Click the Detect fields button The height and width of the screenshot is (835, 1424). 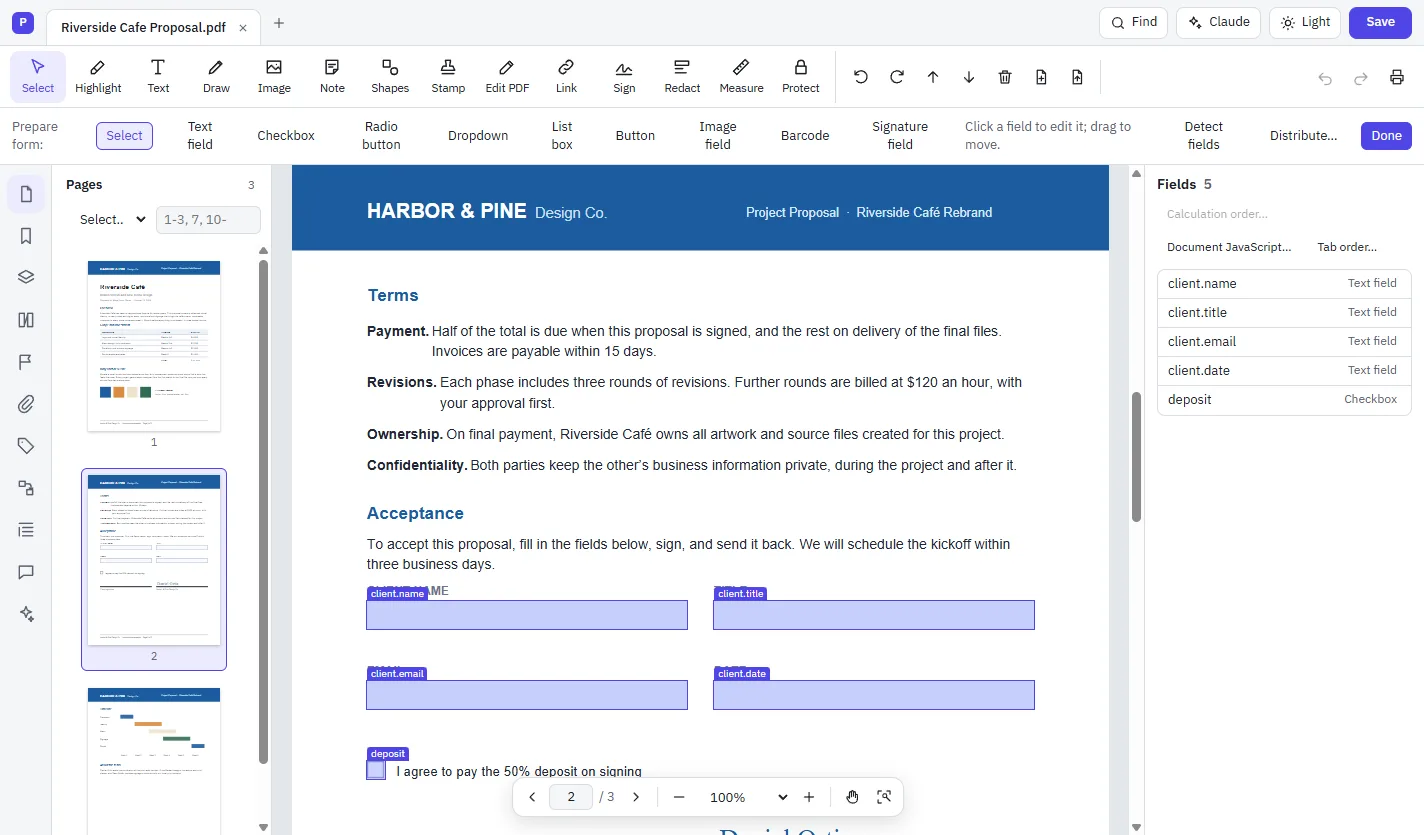click(x=1204, y=136)
